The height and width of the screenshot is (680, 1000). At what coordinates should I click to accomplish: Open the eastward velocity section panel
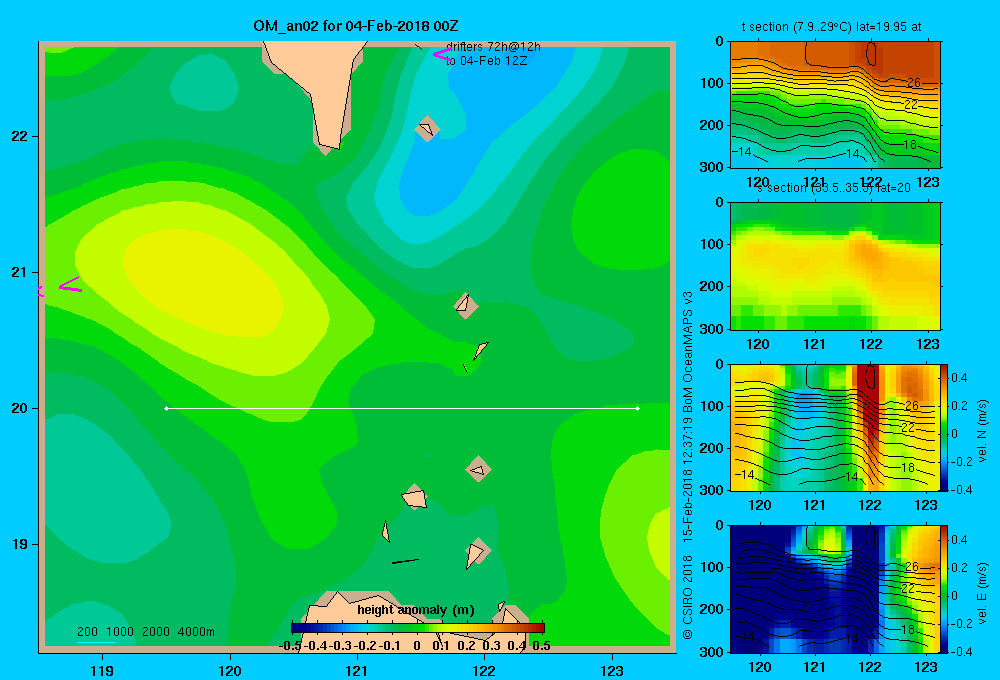point(834,589)
